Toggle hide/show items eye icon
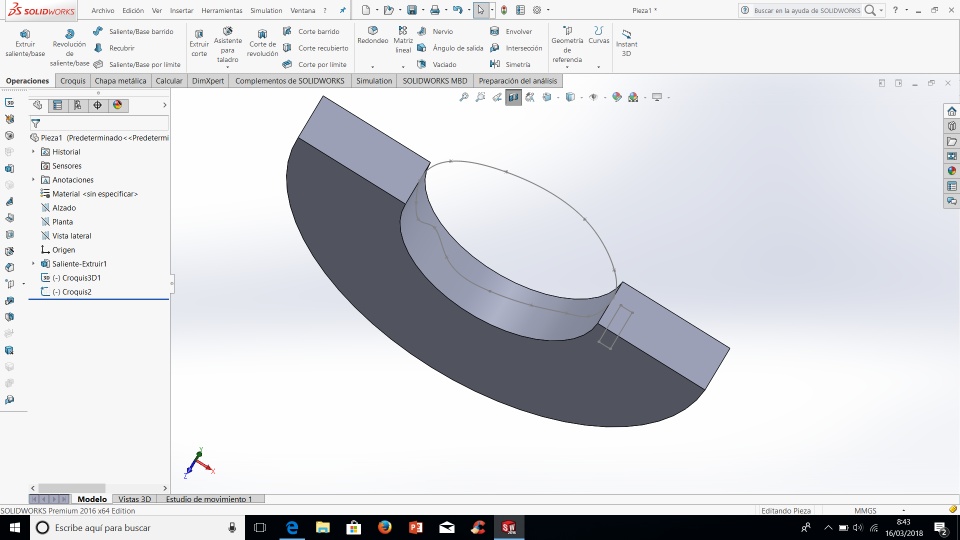Image resolution: width=960 pixels, height=540 pixels. pyautogui.click(x=593, y=97)
